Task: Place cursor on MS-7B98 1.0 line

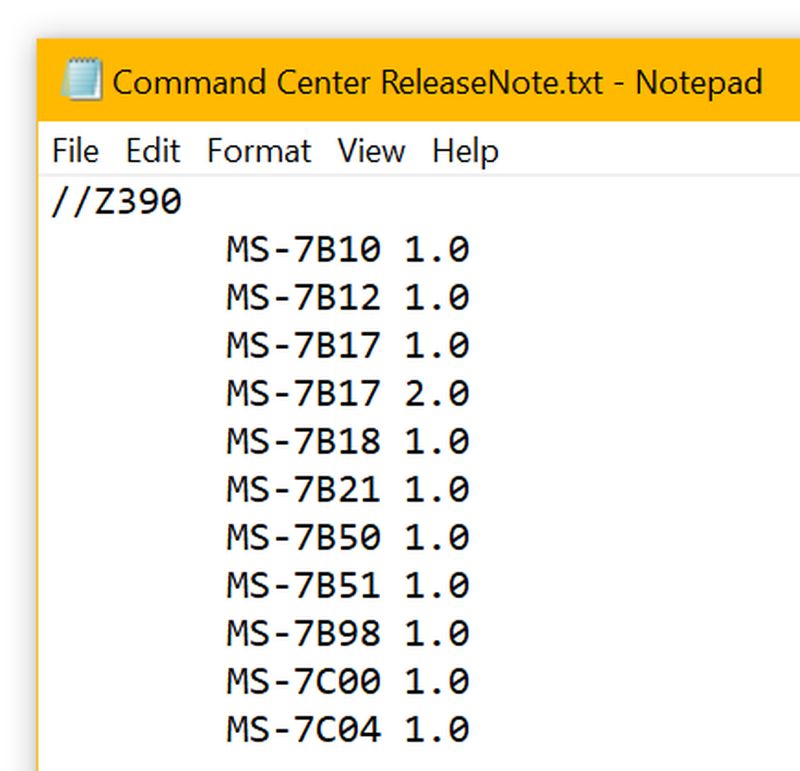Action: tap(348, 633)
